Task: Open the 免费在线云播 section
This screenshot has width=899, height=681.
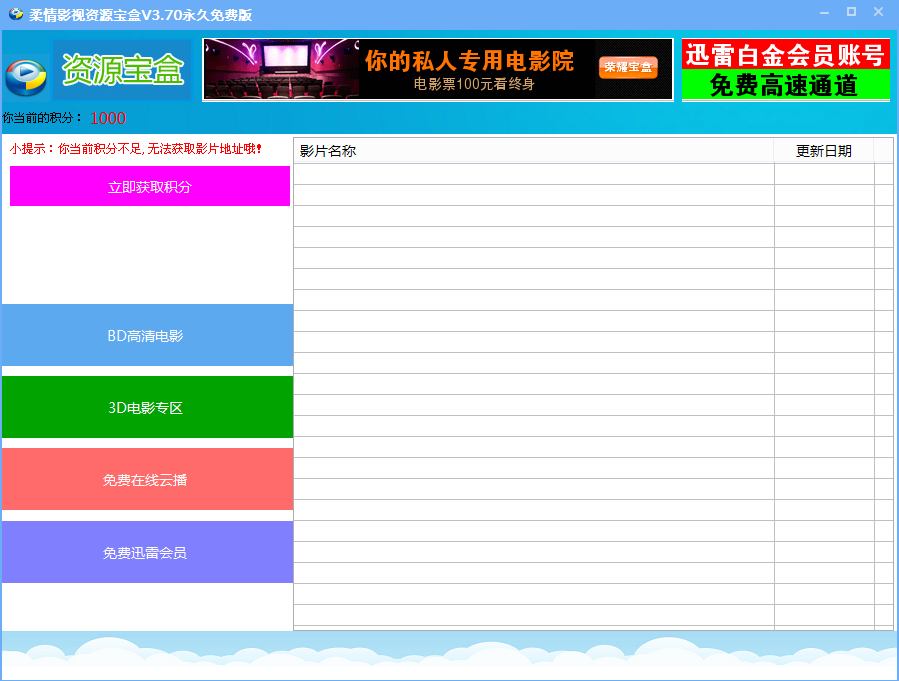Action: 146,479
